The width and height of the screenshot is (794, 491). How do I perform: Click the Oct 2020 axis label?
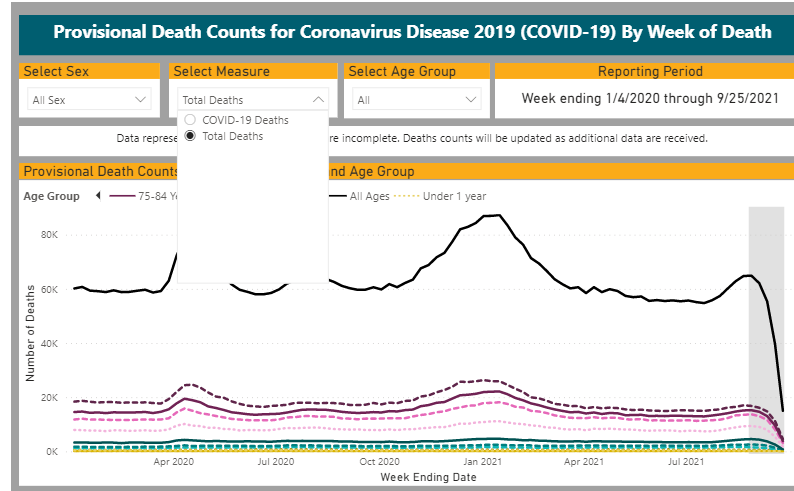(x=380, y=463)
